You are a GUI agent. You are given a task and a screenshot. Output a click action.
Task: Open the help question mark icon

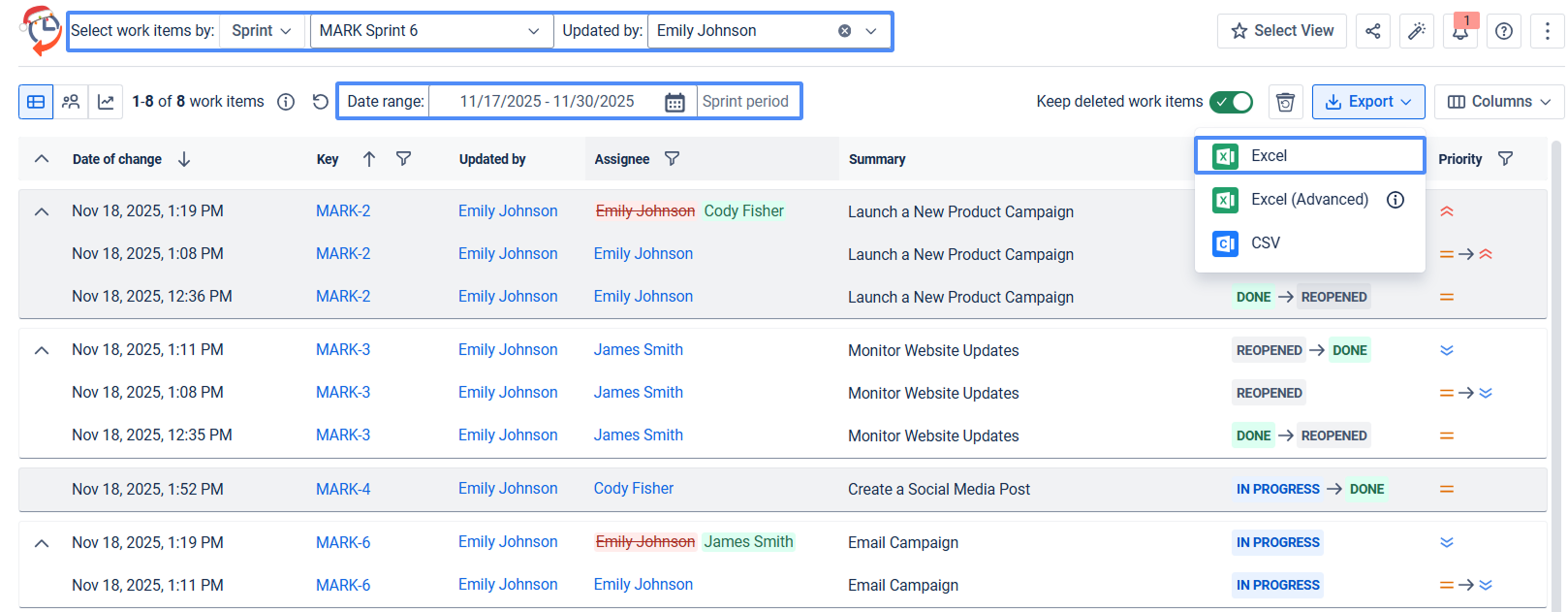coord(1504,31)
